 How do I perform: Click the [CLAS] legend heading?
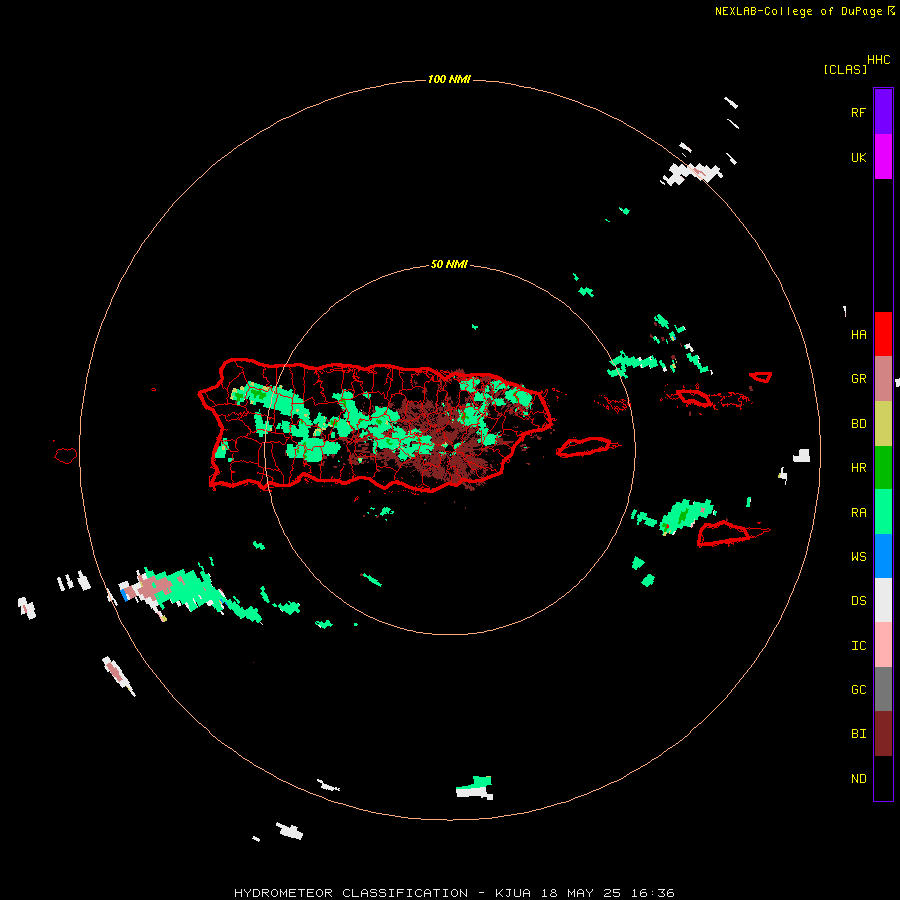845,69
